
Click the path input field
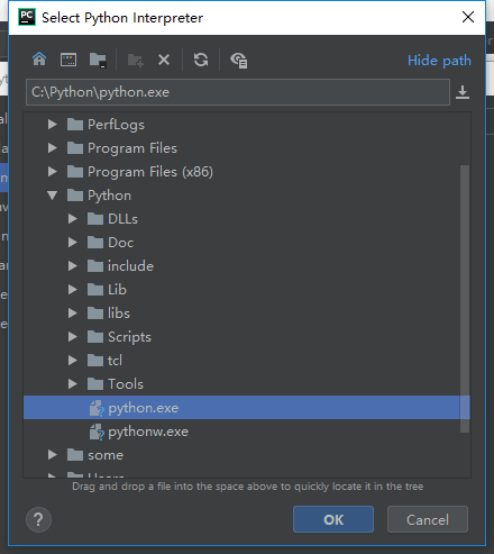coord(237,92)
